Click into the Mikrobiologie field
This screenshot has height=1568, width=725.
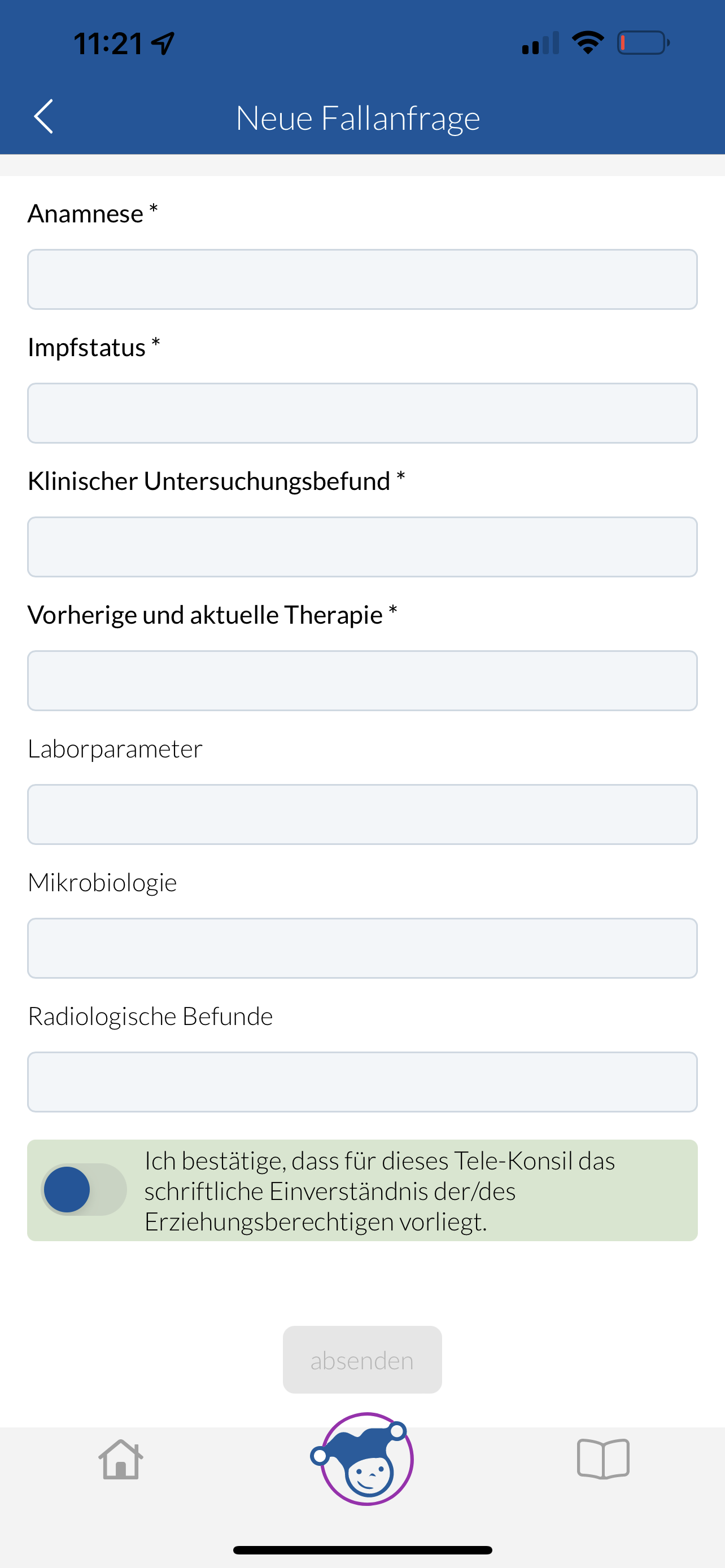[362, 948]
